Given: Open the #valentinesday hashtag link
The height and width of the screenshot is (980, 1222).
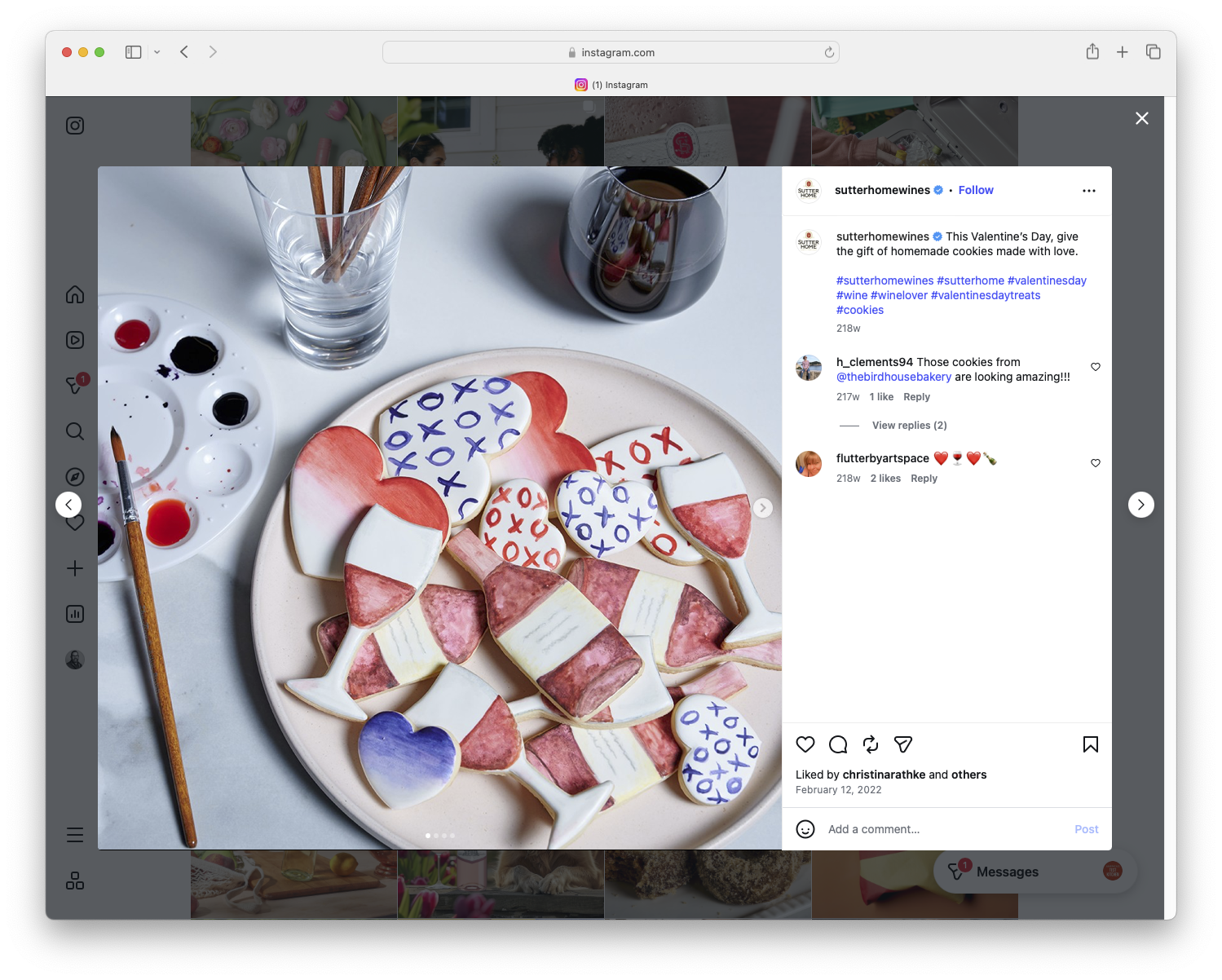Looking at the screenshot, I should [1048, 280].
